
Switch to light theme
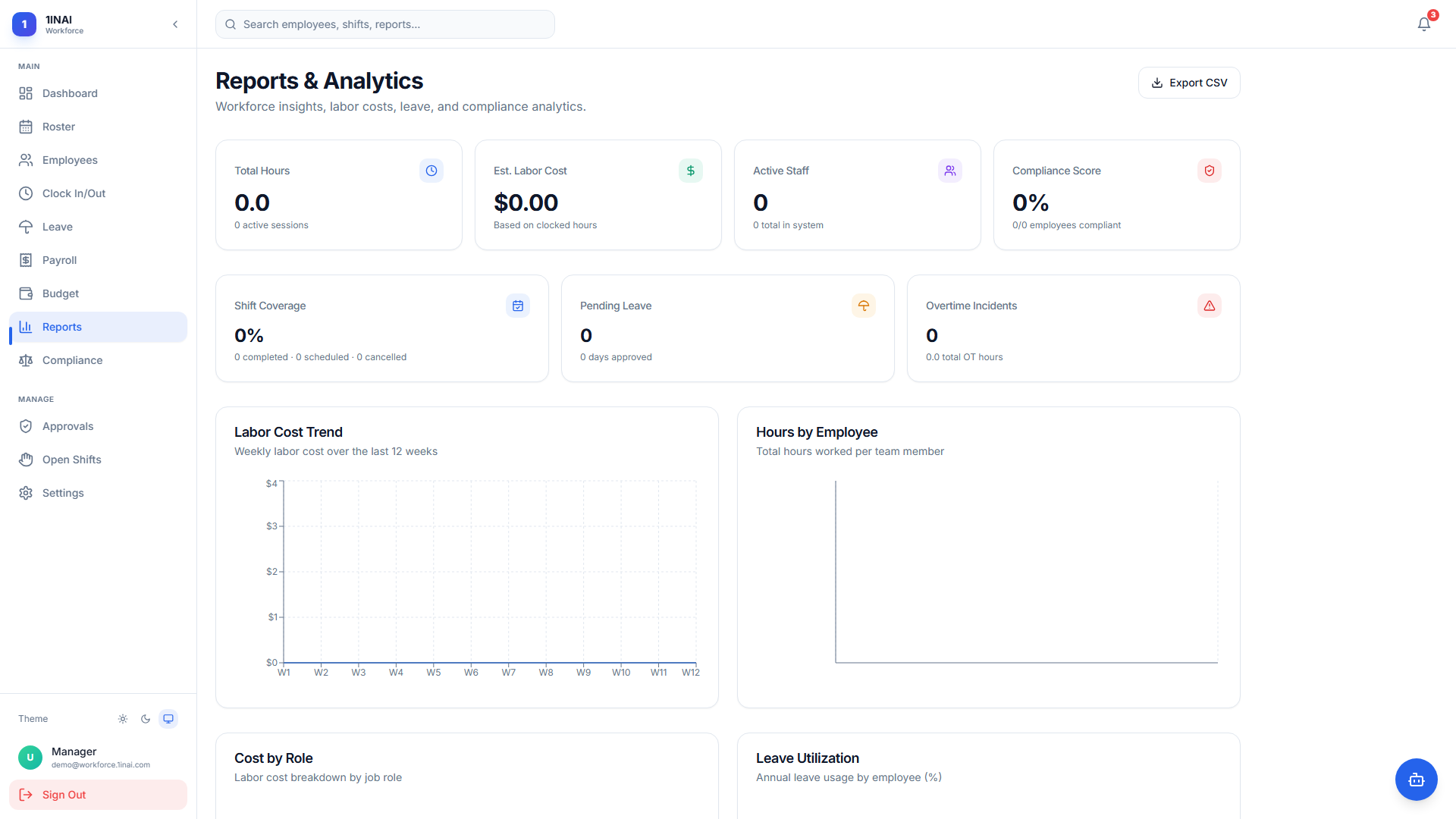point(123,719)
